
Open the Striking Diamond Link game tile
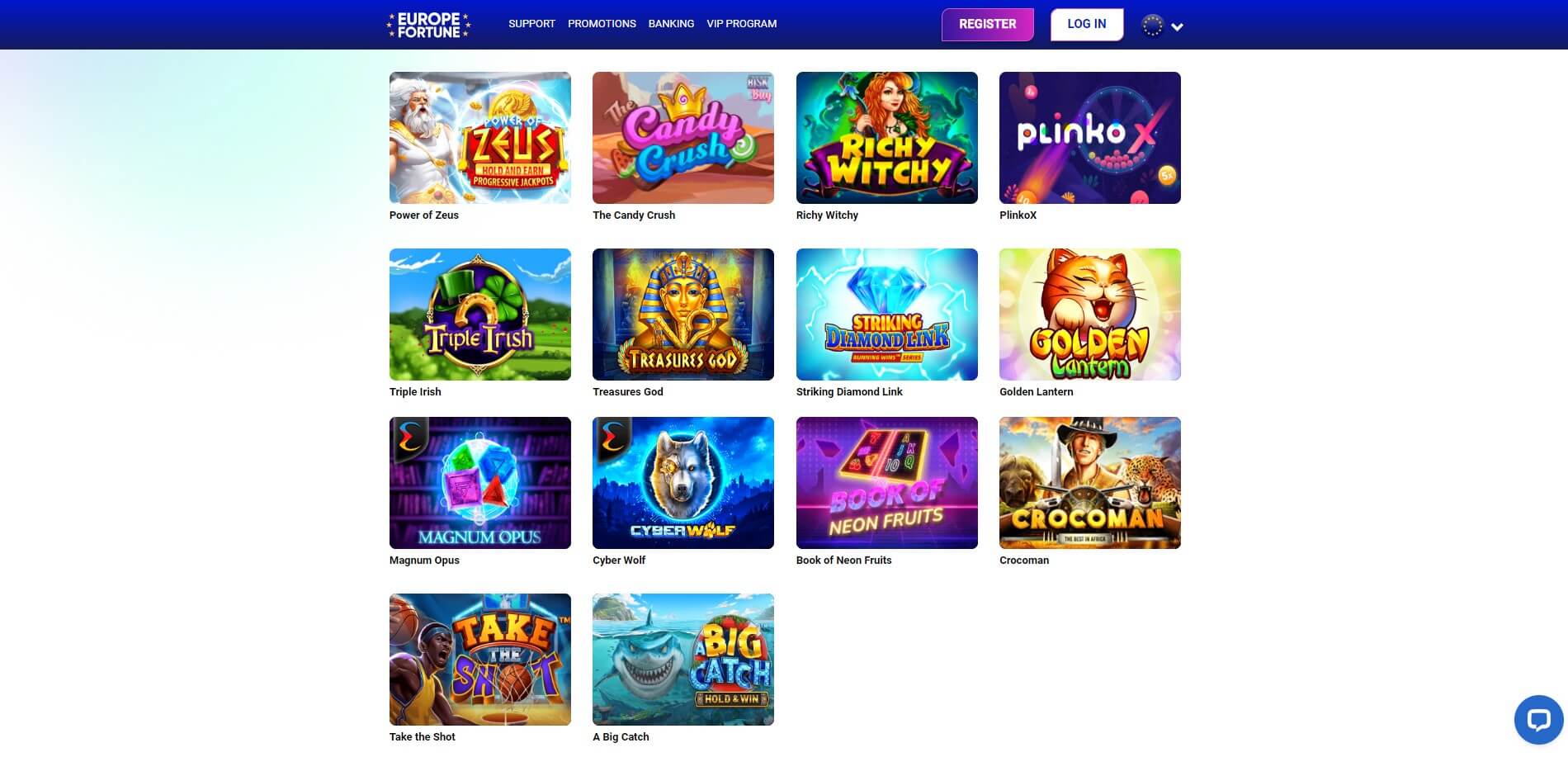(887, 315)
